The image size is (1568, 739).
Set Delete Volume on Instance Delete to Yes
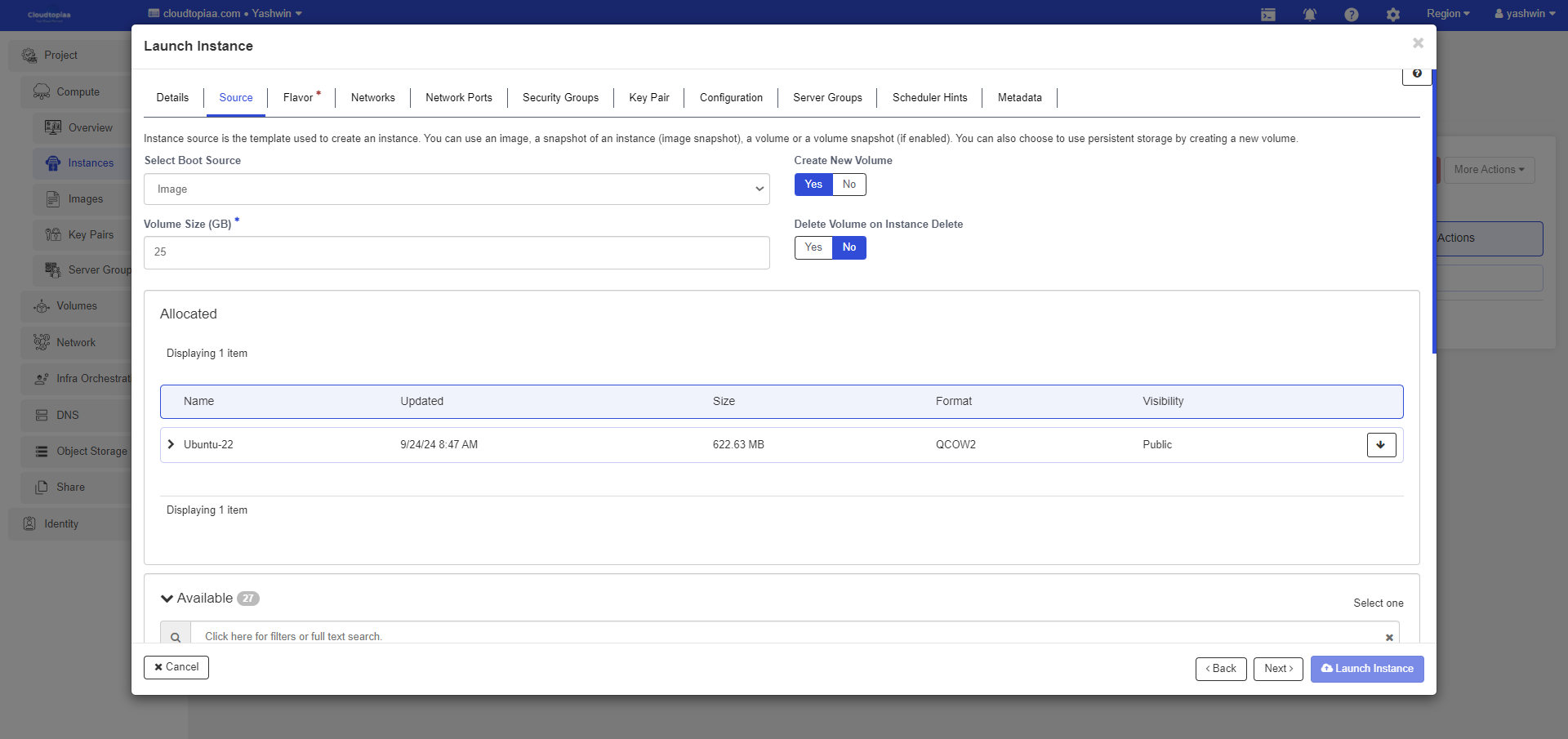point(813,247)
